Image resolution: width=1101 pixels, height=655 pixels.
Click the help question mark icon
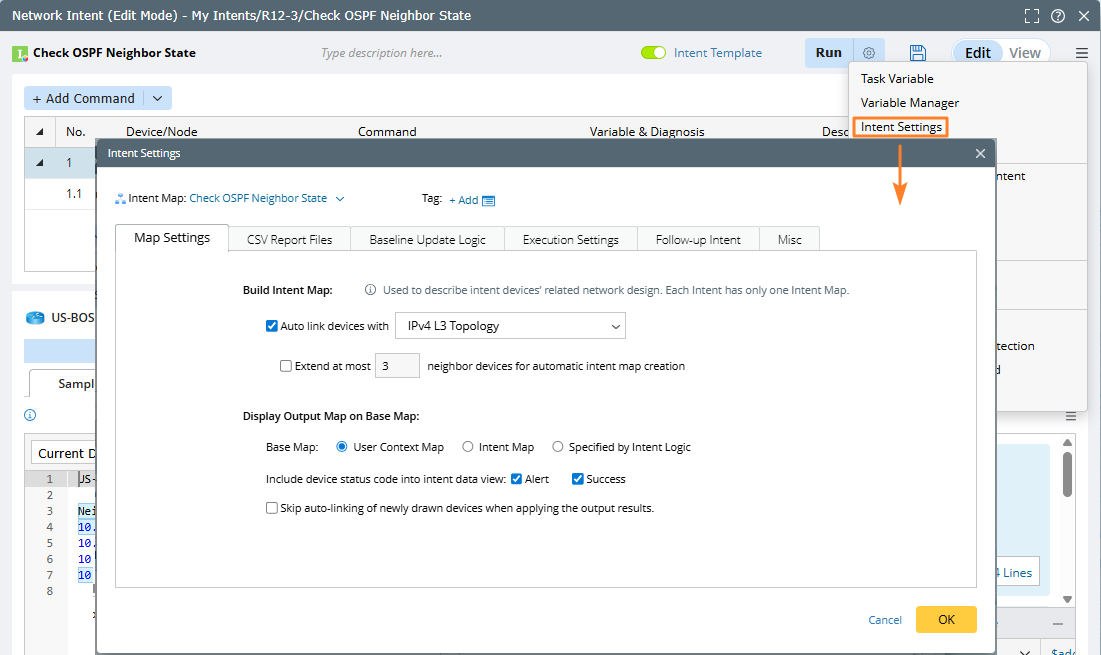point(1058,16)
